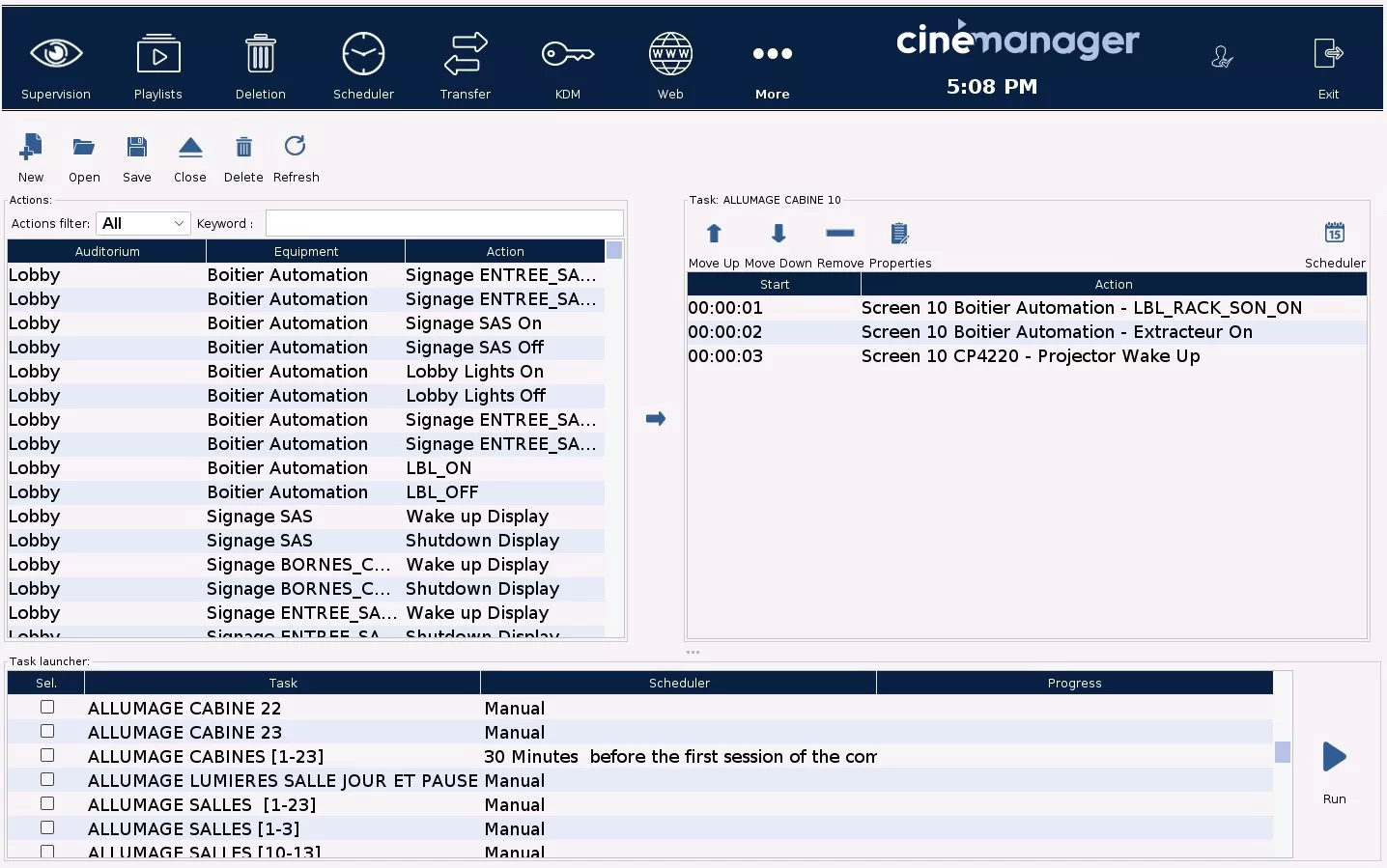Tick checkbox for ALLUMAGE CABINES [1-23]
The image size is (1387, 868).
47,756
